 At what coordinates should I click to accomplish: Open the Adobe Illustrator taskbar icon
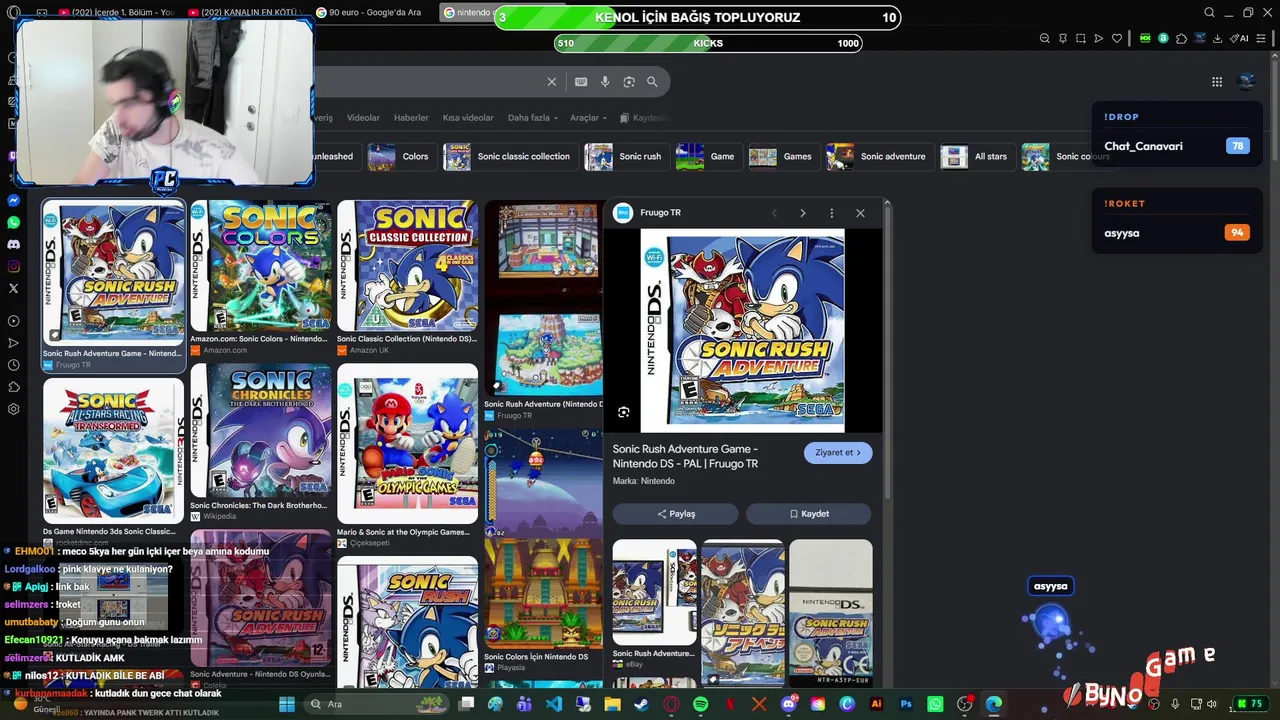[877, 704]
